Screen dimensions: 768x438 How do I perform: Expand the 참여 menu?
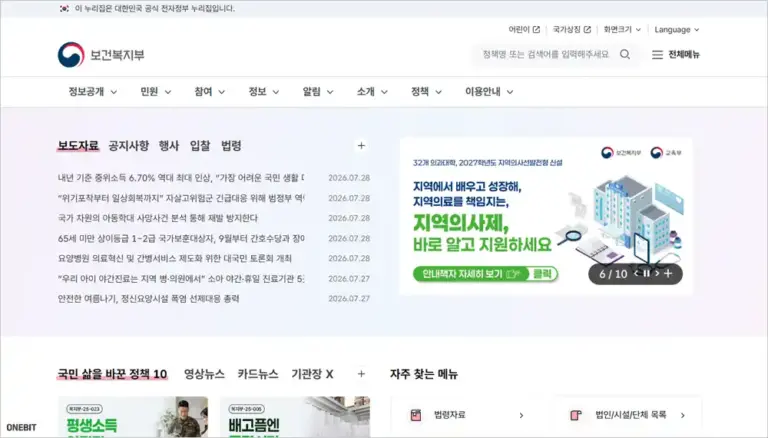[210, 92]
